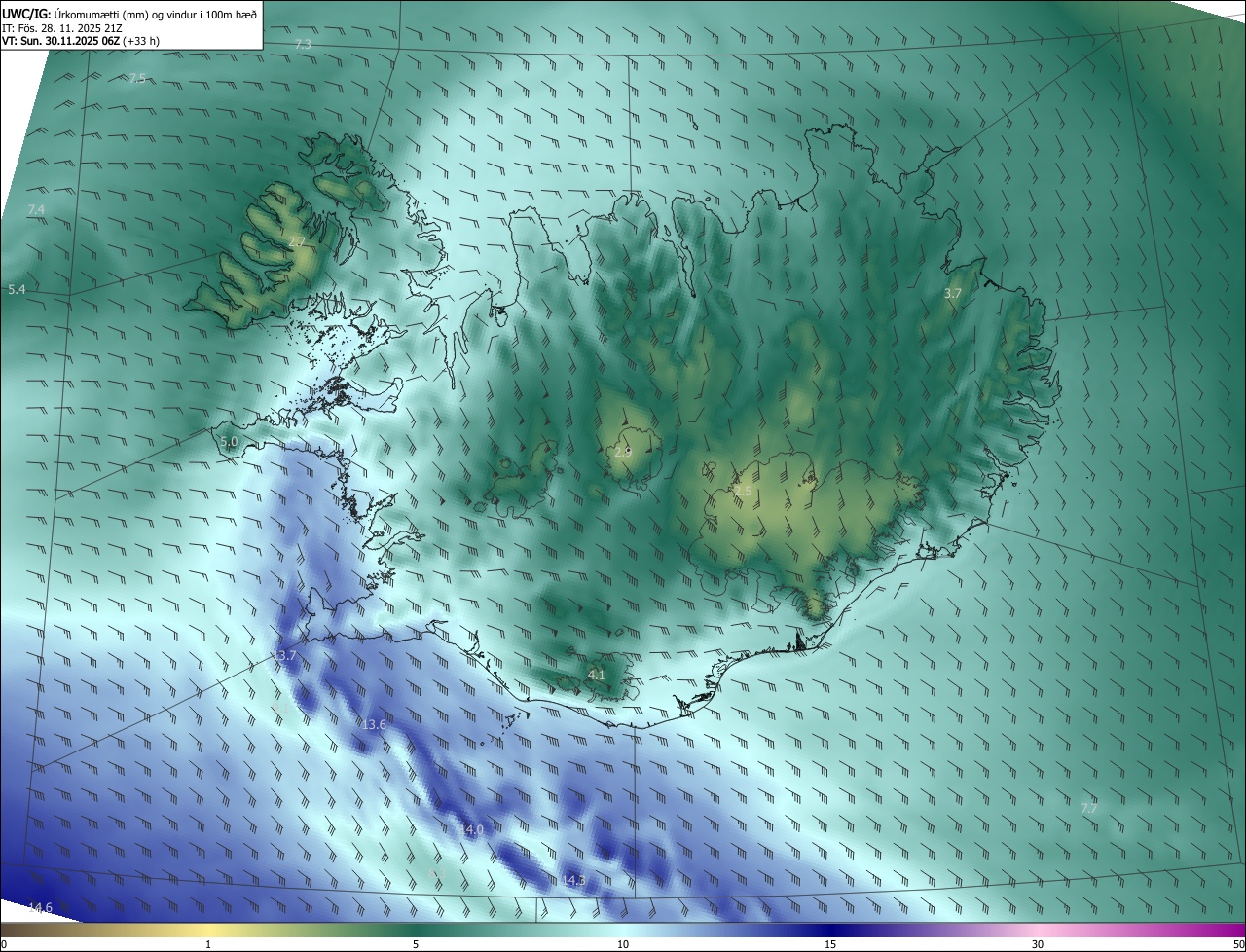Click the 5.4 value label
This screenshot has width=1246, height=952.
17,290
